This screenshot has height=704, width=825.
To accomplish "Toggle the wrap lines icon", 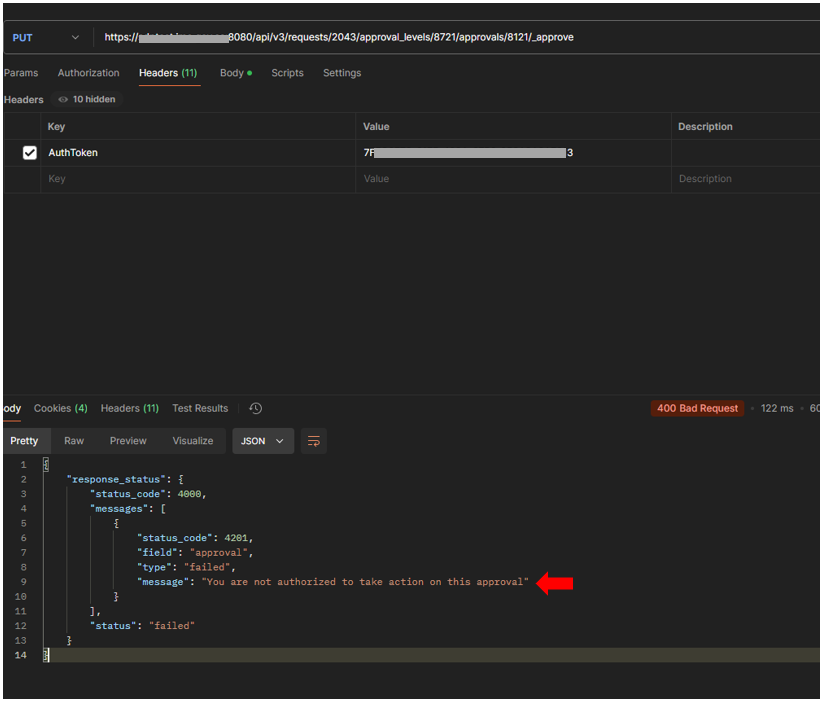I will [x=314, y=441].
